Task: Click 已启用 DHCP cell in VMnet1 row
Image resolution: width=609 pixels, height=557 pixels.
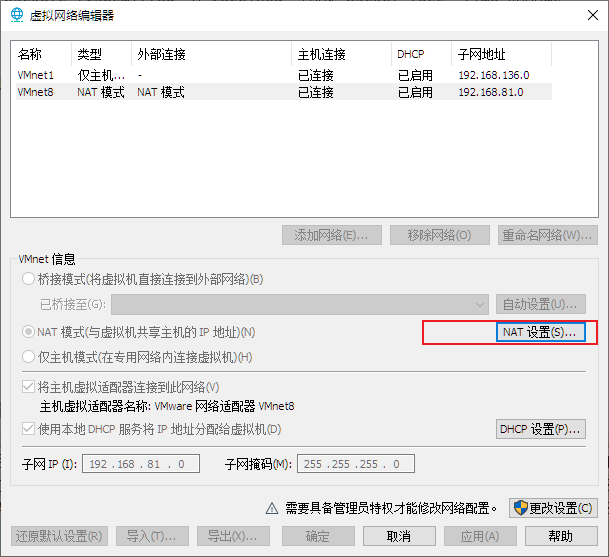Action: tap(415, 75)
